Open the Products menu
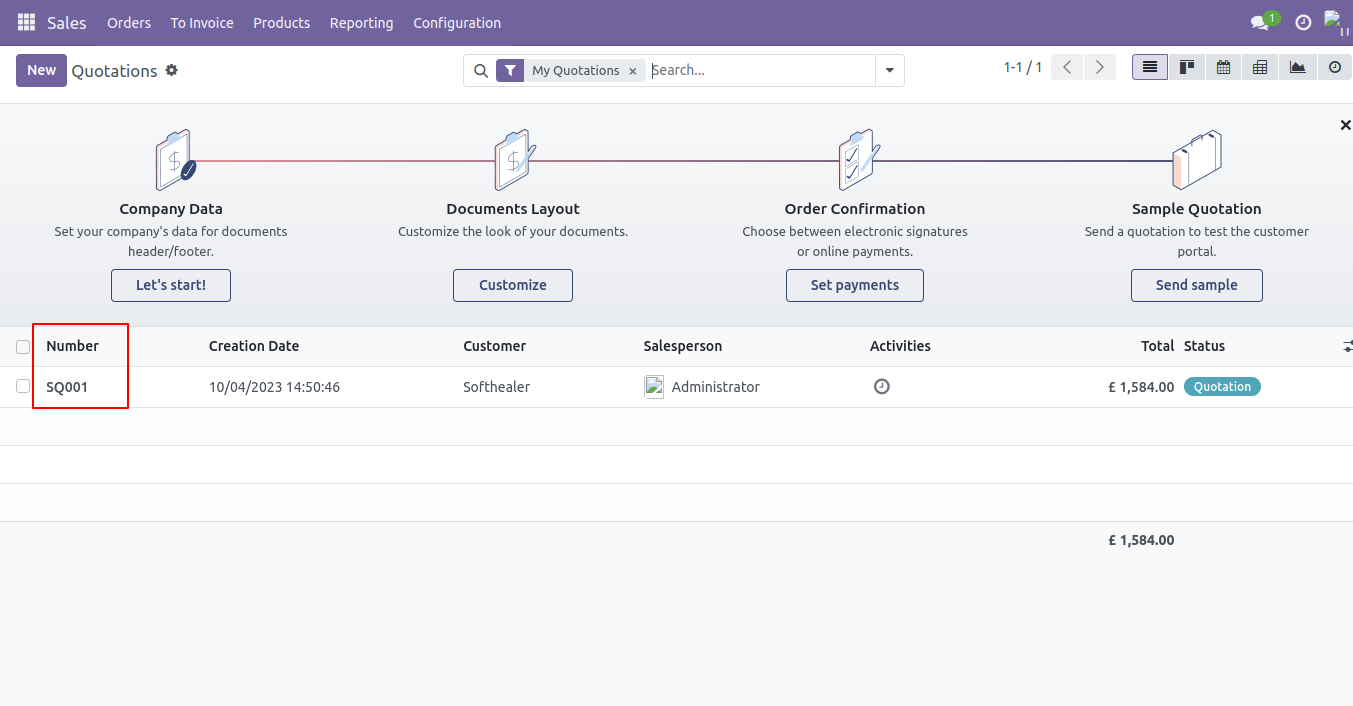The width and height of the screenshot is (1353, 706). pyautogui.click(x=282, y=22)
